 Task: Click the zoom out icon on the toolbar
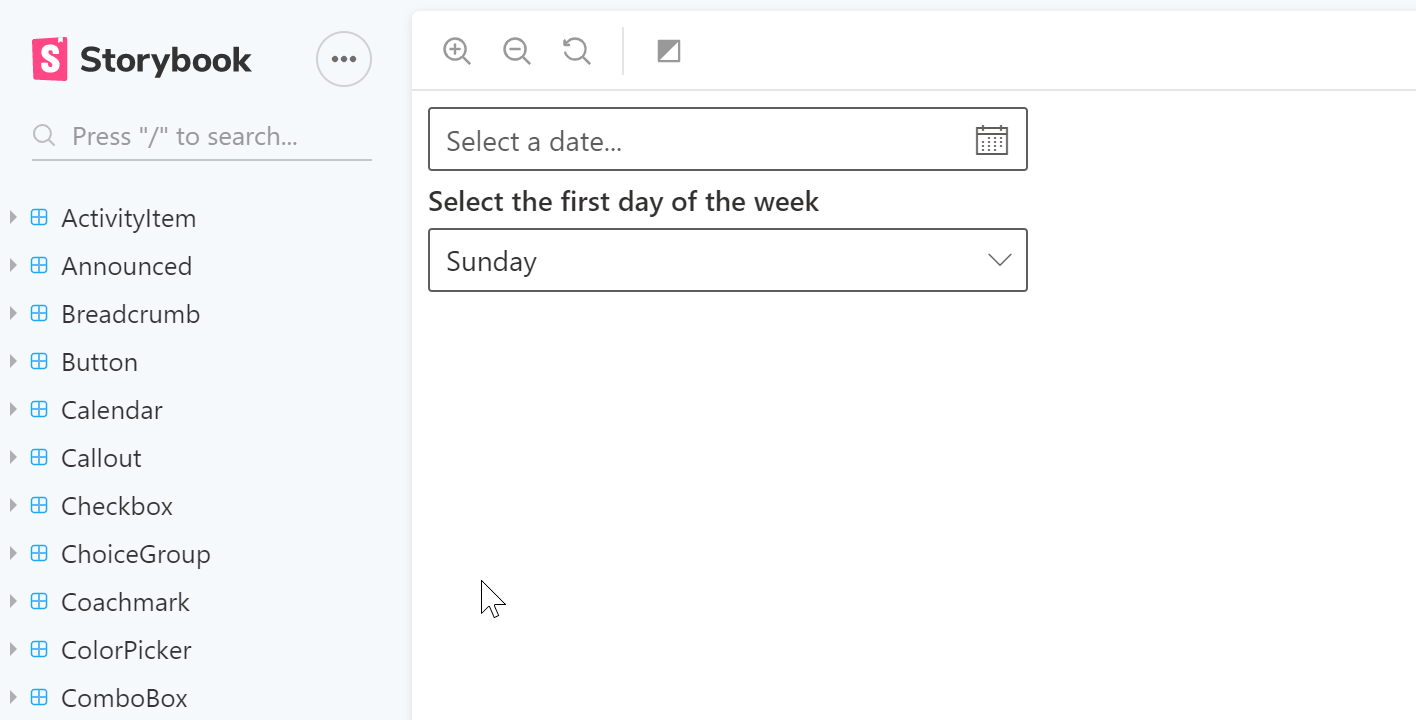[516, 50]
